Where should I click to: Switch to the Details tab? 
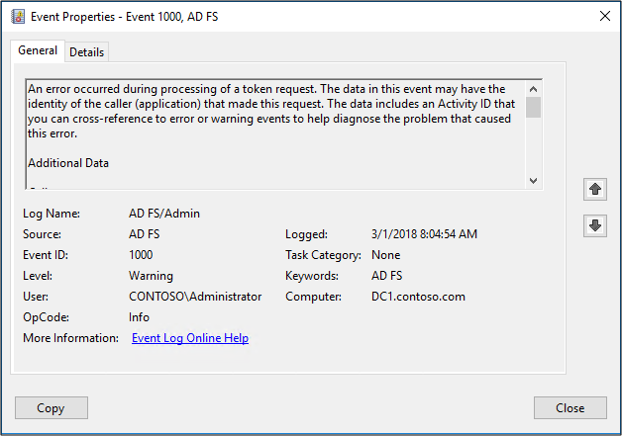pyautogui.click(x=86, y=52)
